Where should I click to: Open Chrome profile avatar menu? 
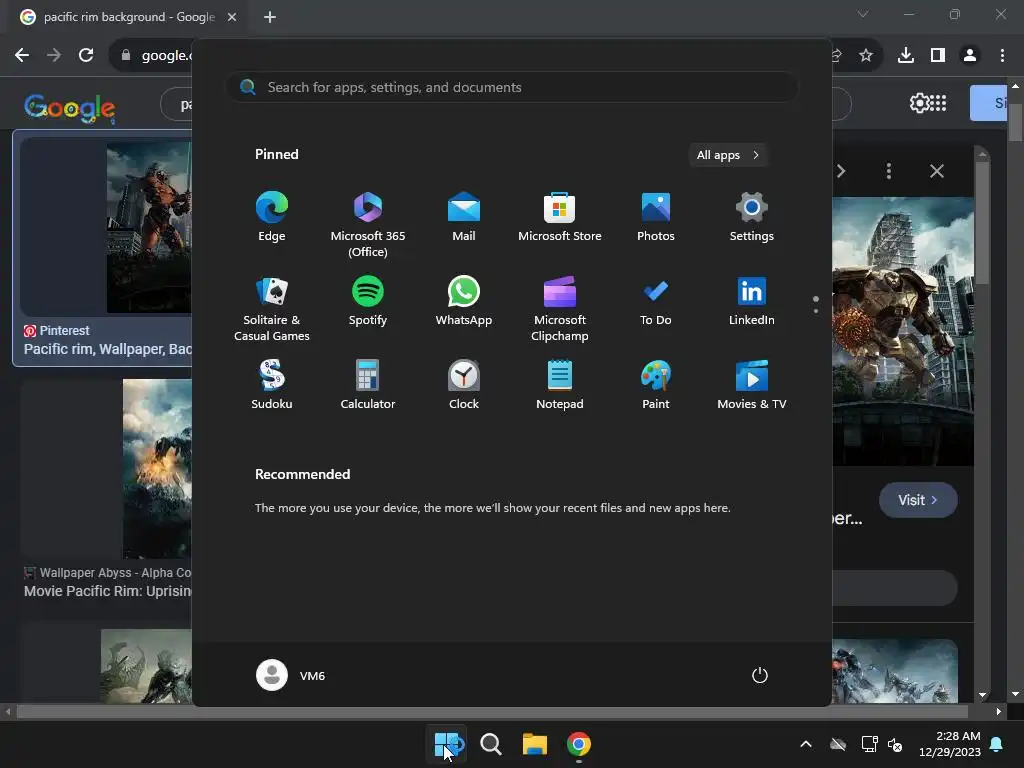coord(970,56)
